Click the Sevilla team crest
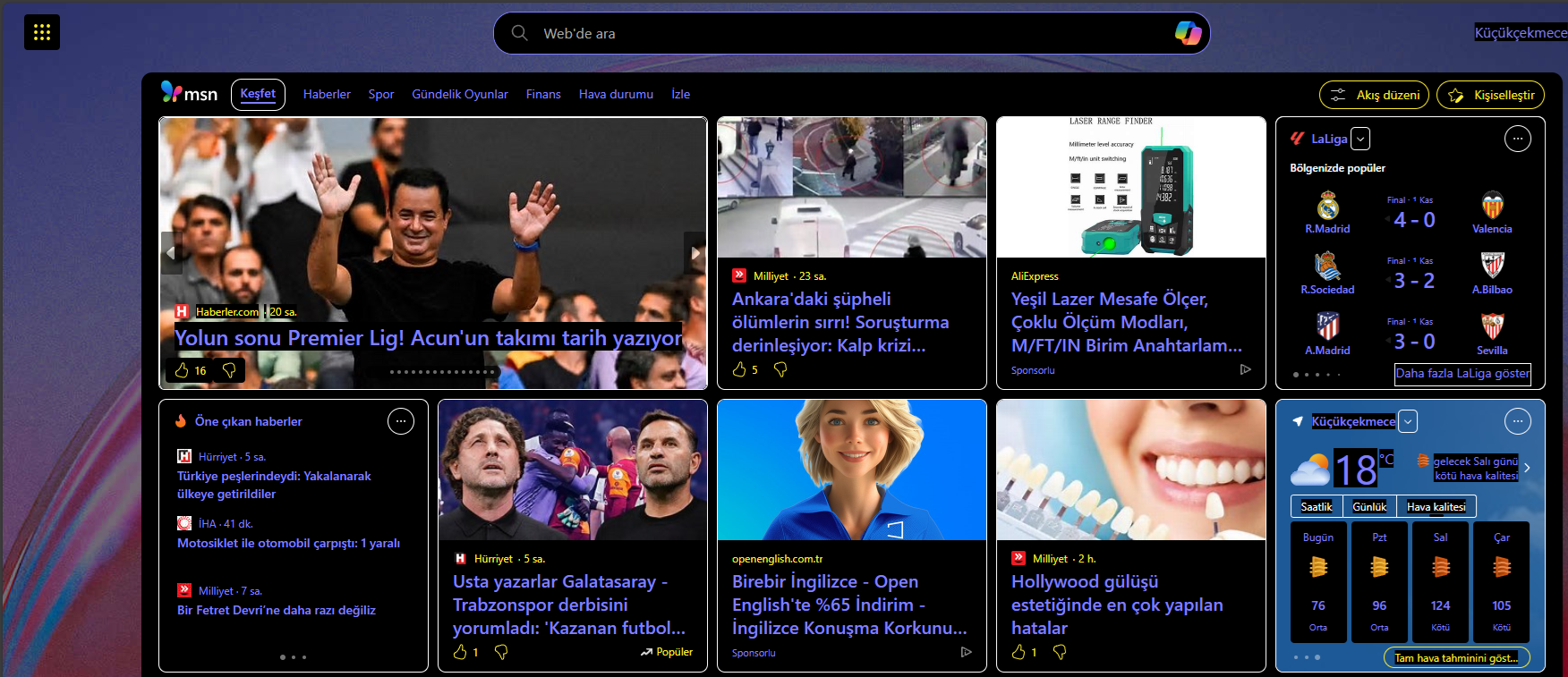 (x=1492, y=326)
